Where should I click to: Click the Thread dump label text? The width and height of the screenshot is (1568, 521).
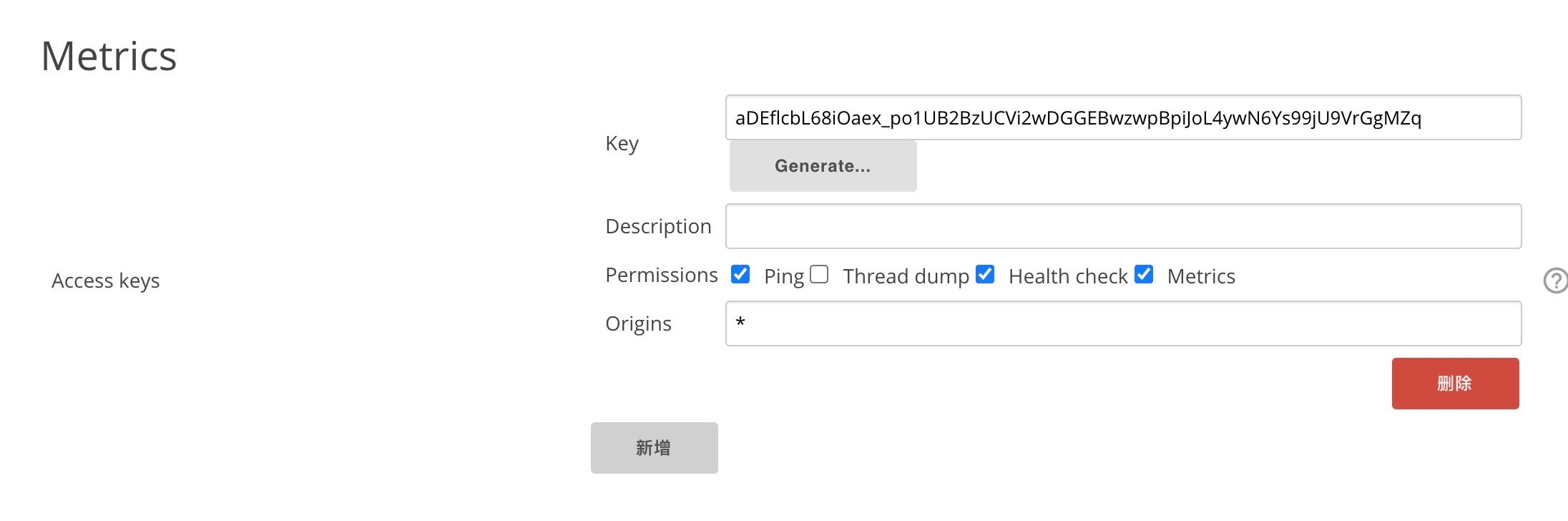[x=906, y=276]
